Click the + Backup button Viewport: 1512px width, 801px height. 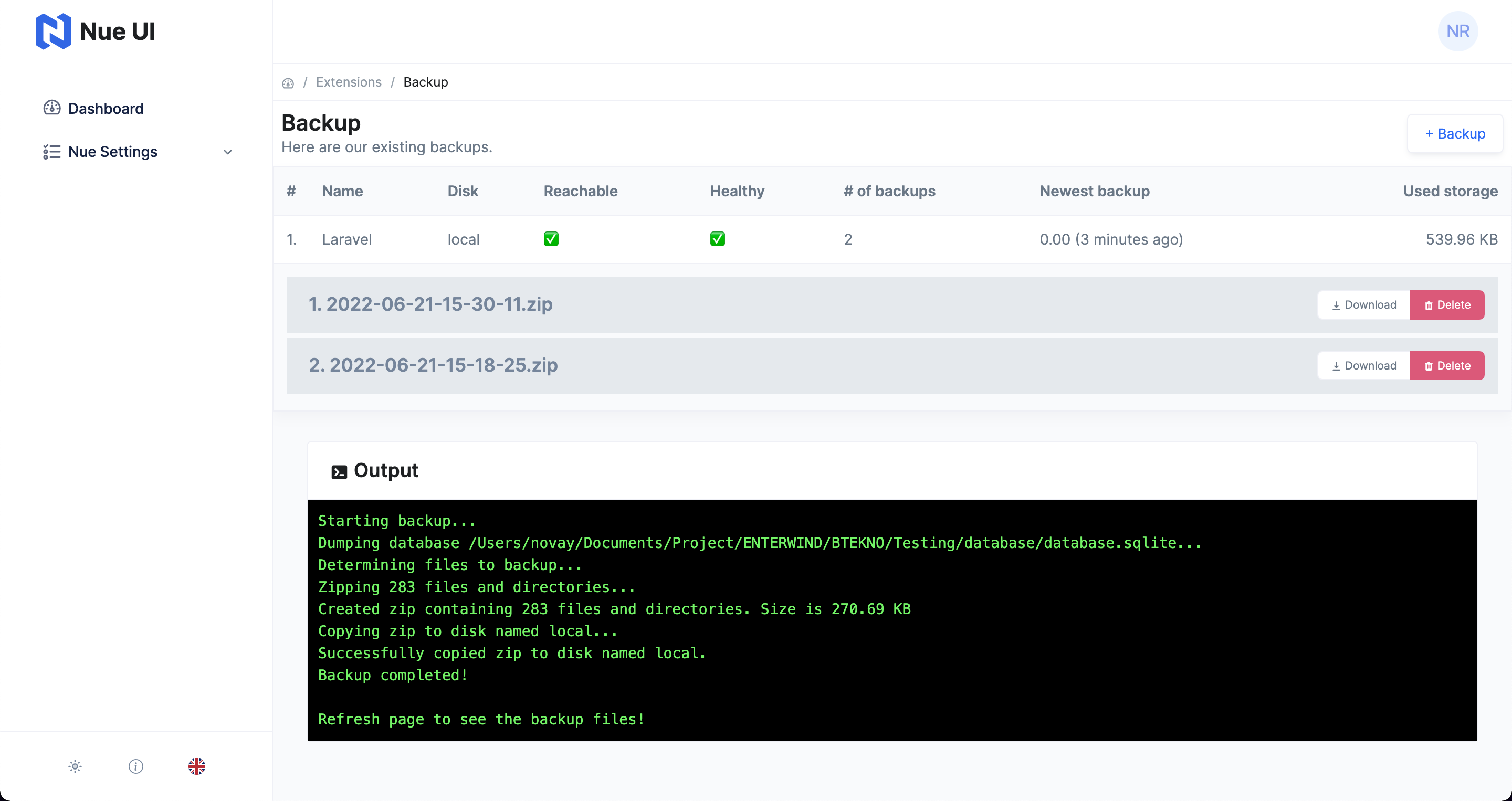click(1454, 134)
